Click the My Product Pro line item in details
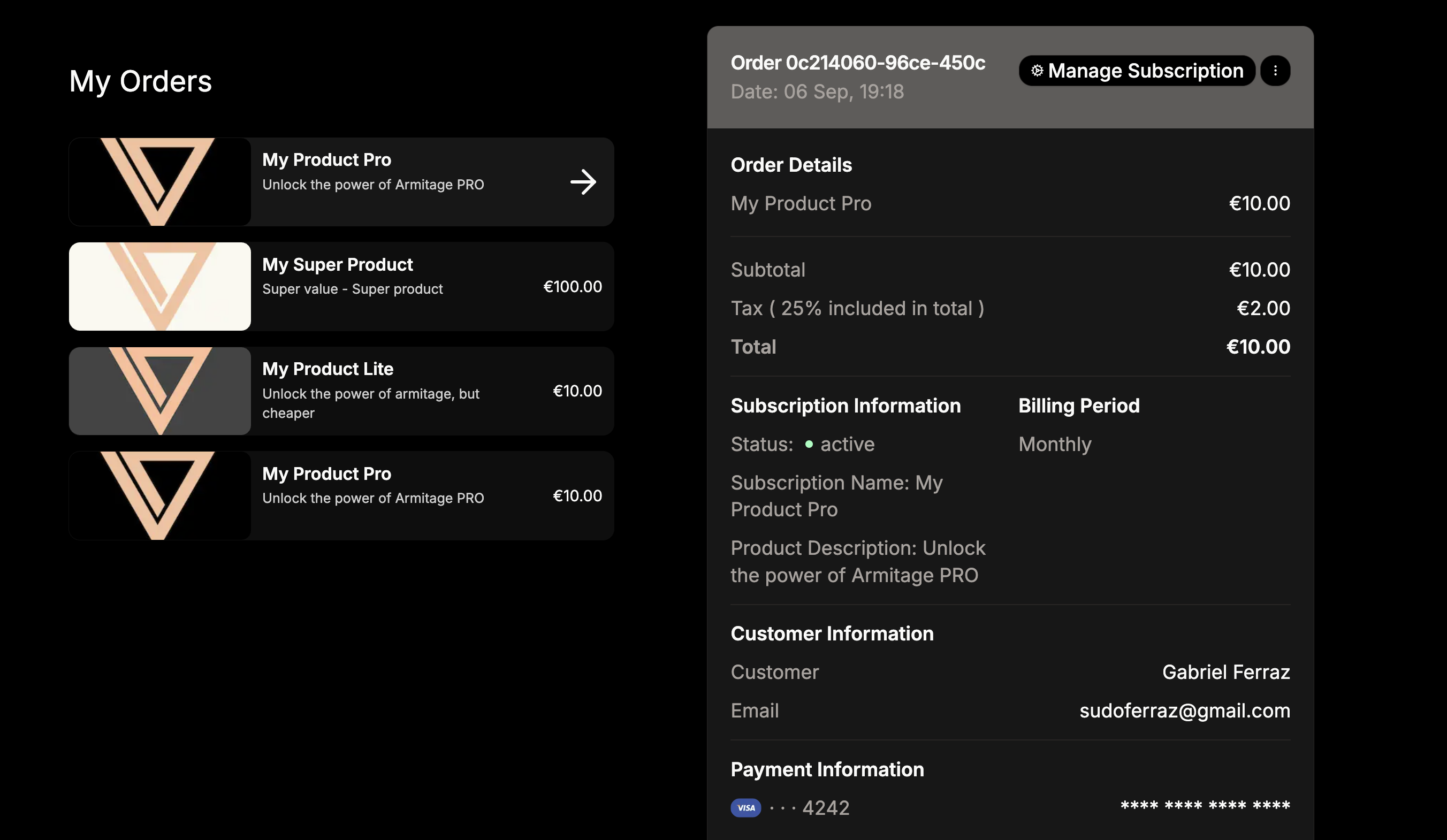 pyautogui.click(x=801, y=203)
